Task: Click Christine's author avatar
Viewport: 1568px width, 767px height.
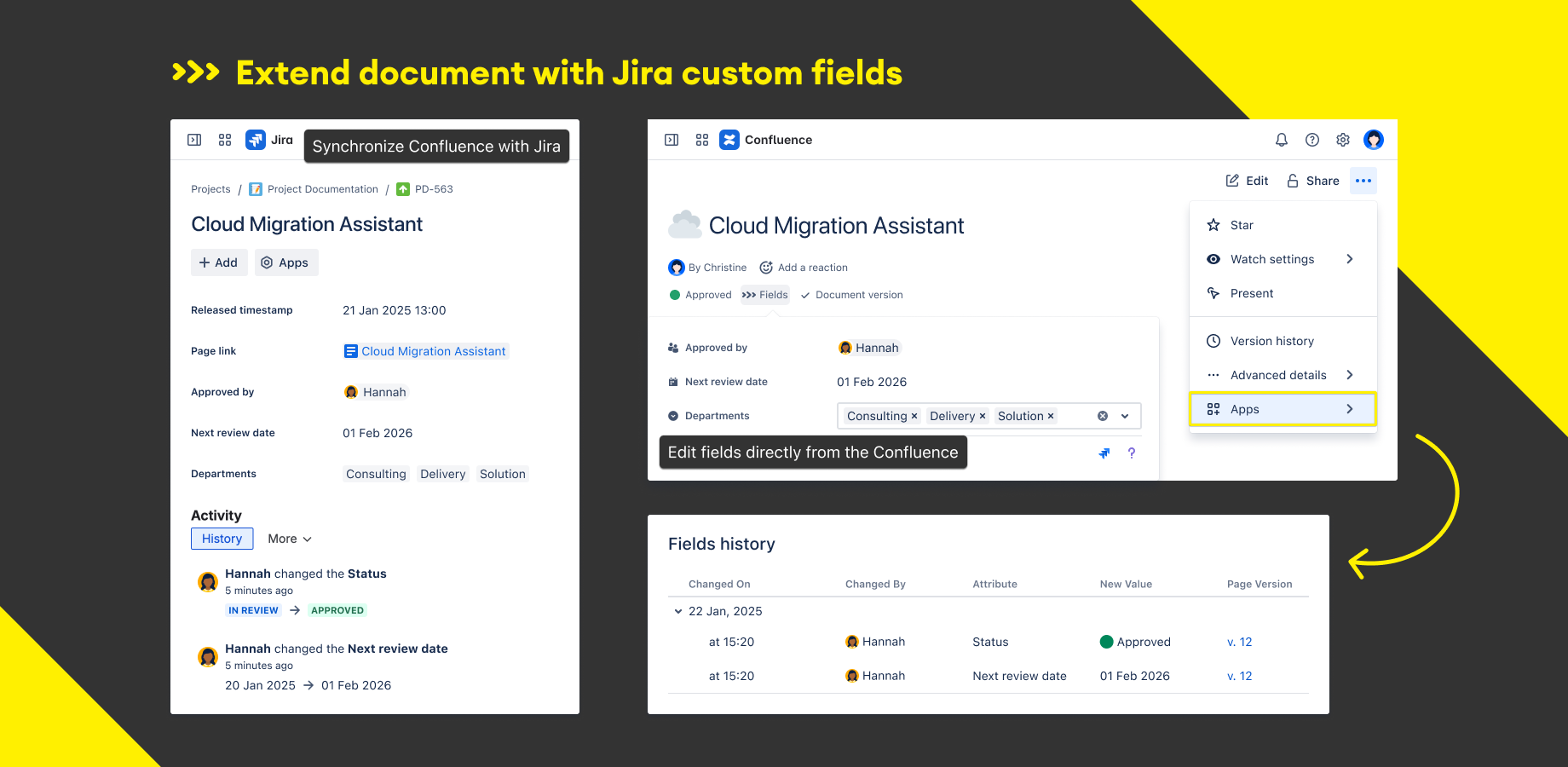Action: pyautogui.click(x=677, y=268)
